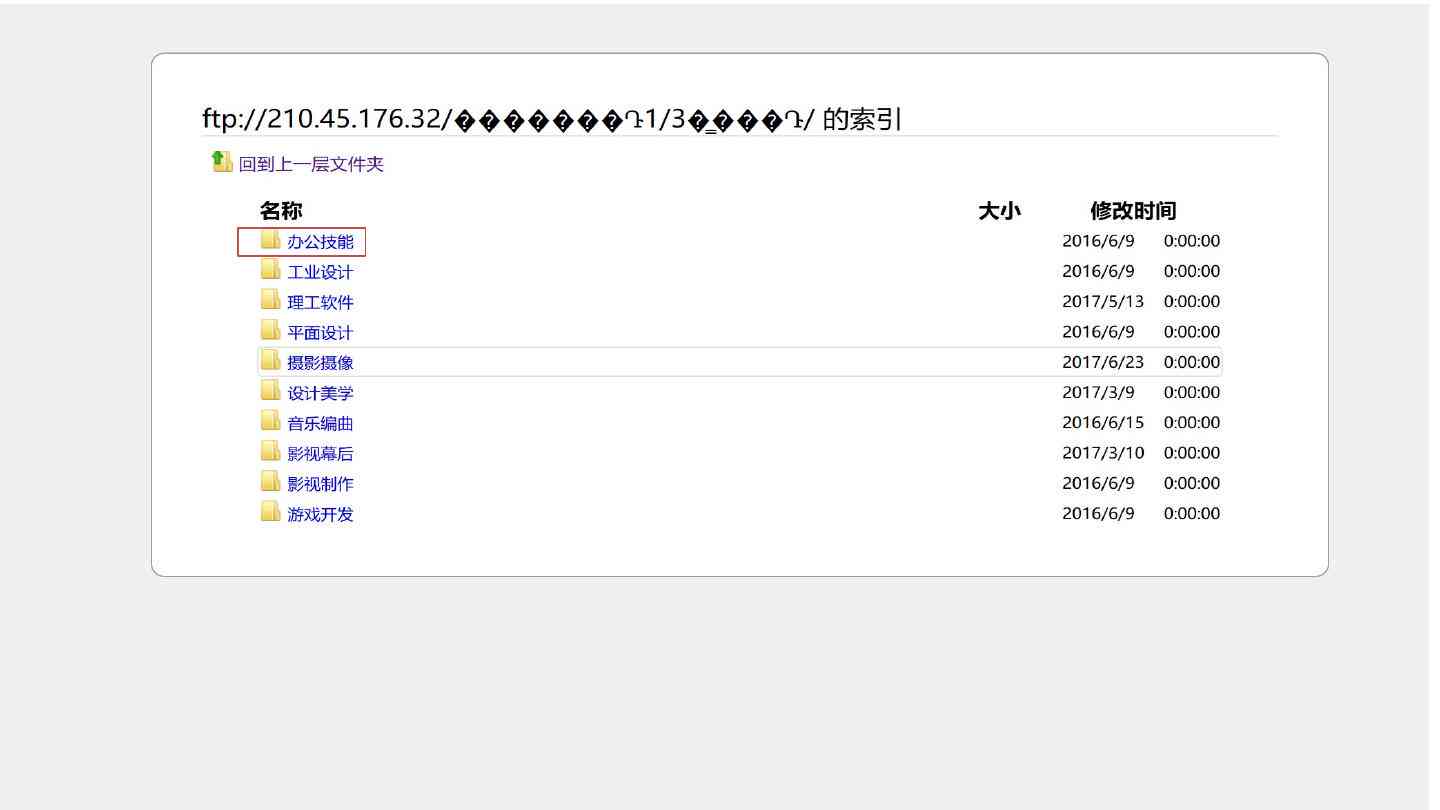Click the folder icon beside 摄影摄像
The height and width of the screenshot is (810, 1440).
coord(270,361)
